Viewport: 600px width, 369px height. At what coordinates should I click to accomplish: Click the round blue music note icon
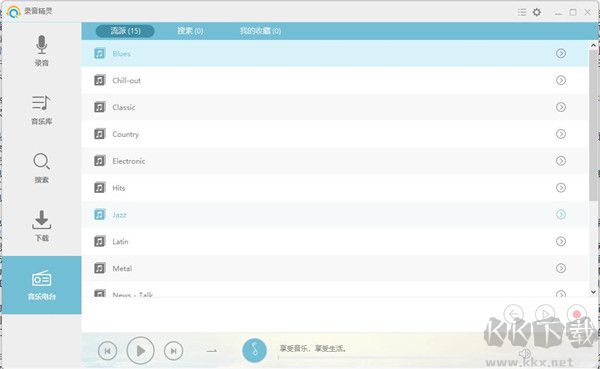(x=254, y=350)
